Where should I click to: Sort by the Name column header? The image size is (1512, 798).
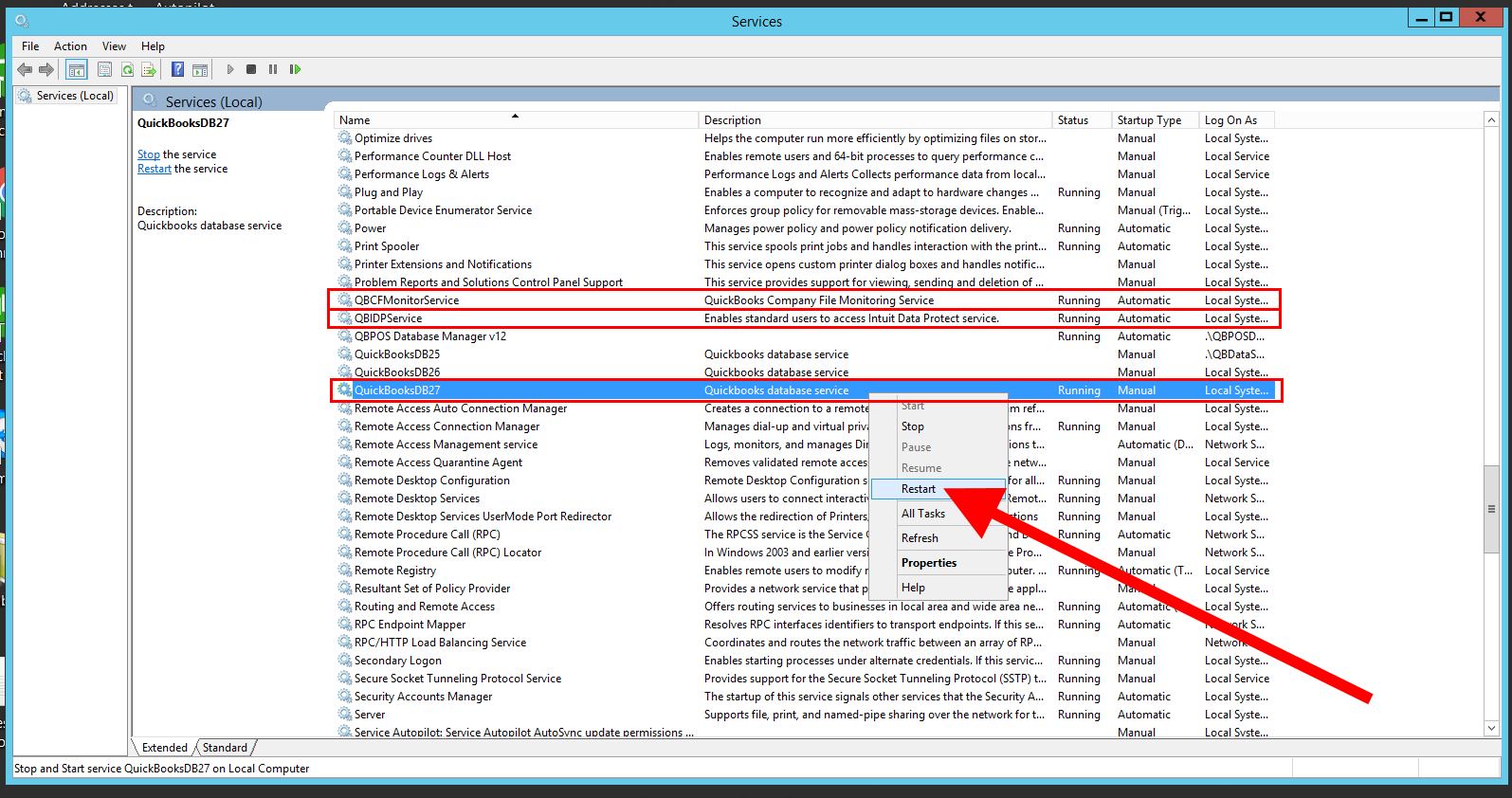517,120
